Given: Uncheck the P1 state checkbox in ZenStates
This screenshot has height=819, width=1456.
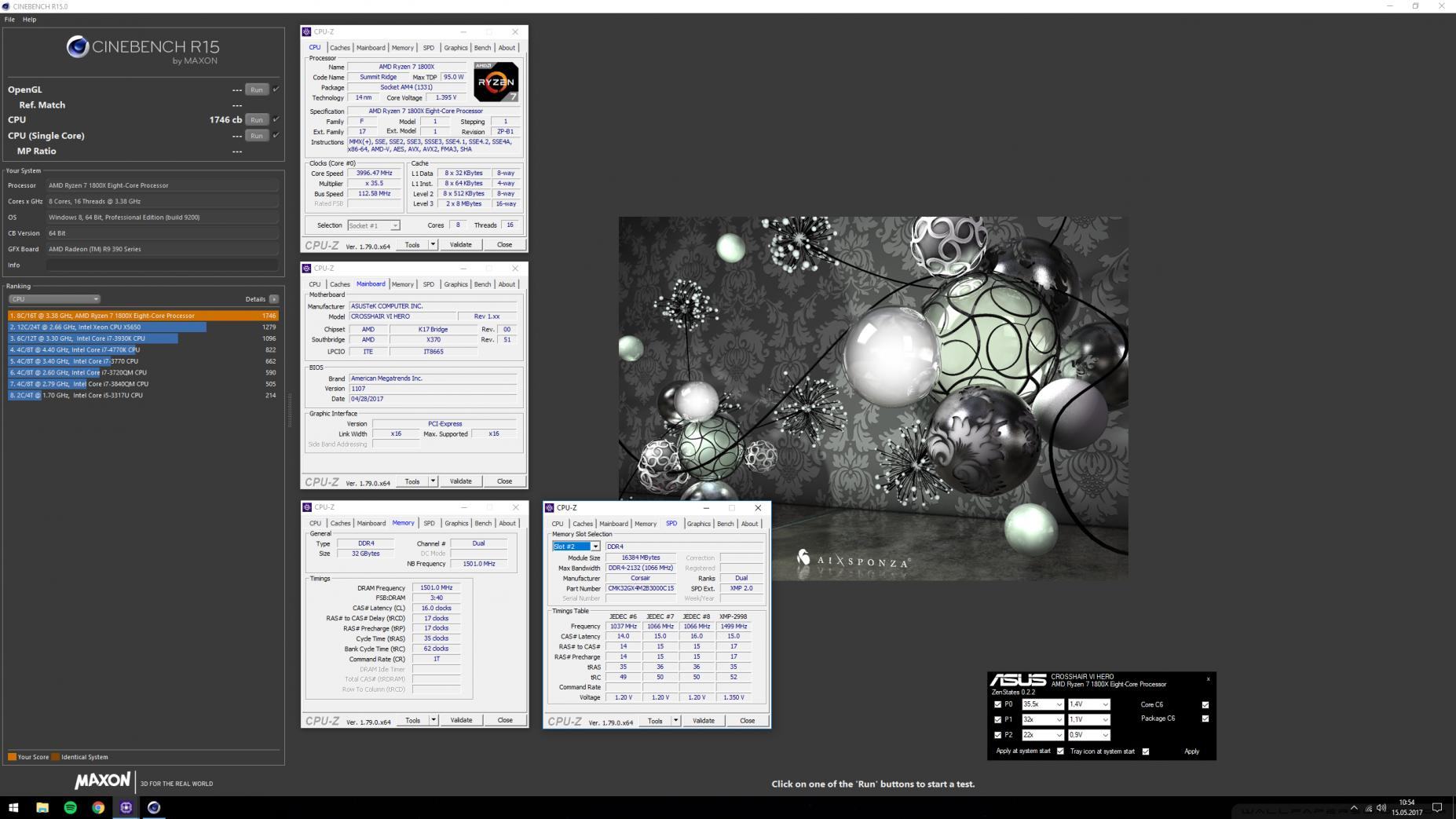Looking at the screenshot, I should click(x=998, y=719).
